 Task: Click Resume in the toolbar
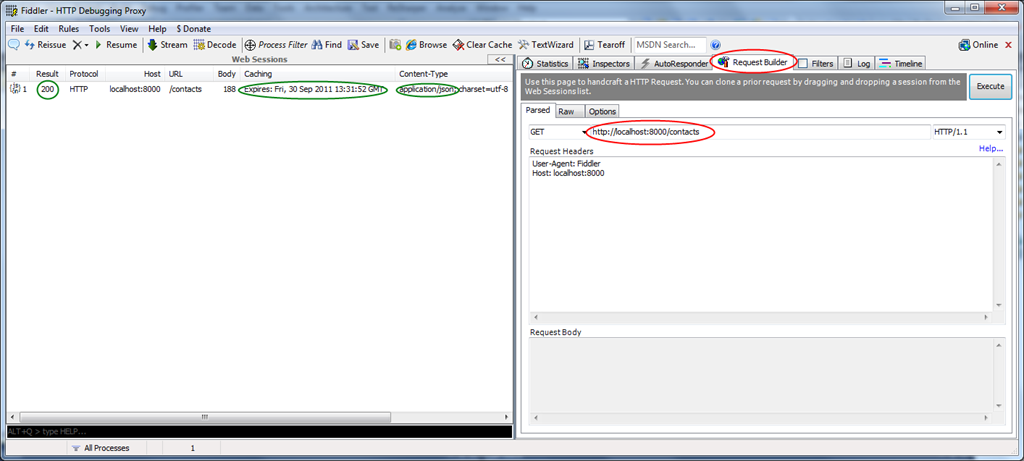pyautogui.click(x=116, y=45)
